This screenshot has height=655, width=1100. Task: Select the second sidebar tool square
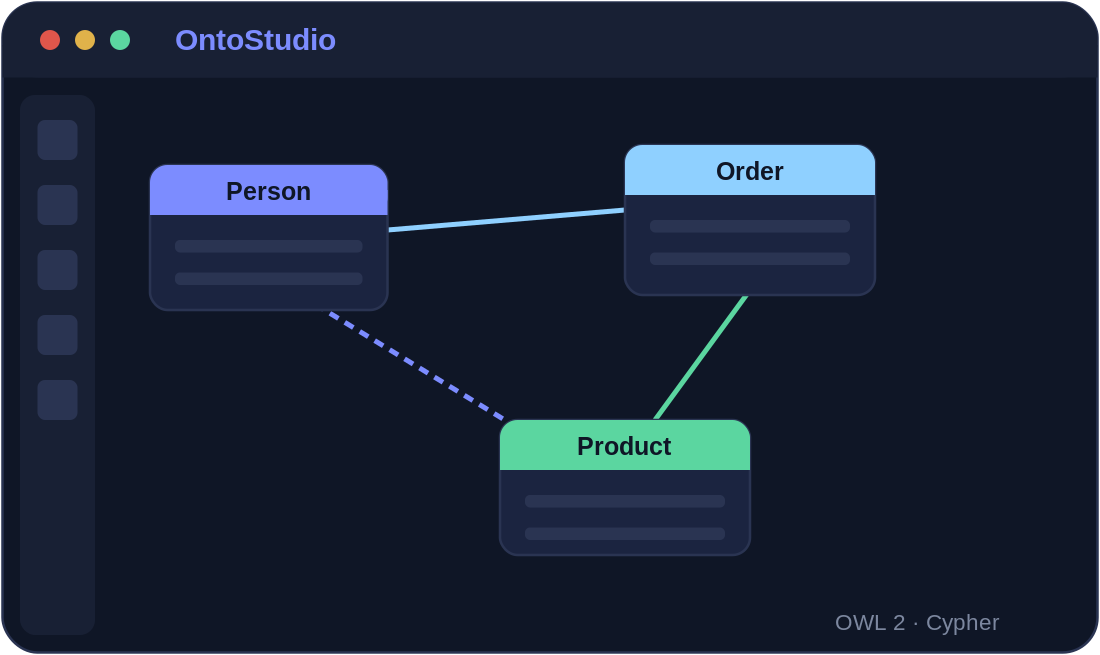click(58, 205)
